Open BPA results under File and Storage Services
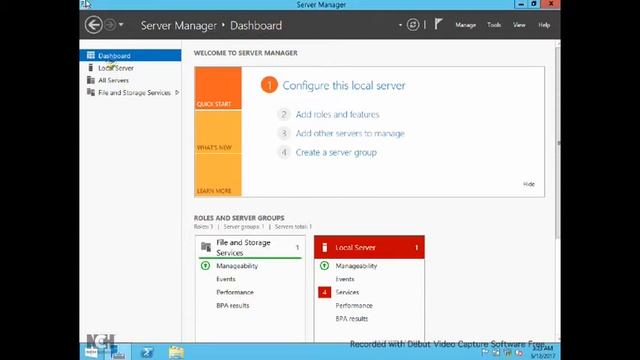 pyautogui.click(x=232, y=305)
